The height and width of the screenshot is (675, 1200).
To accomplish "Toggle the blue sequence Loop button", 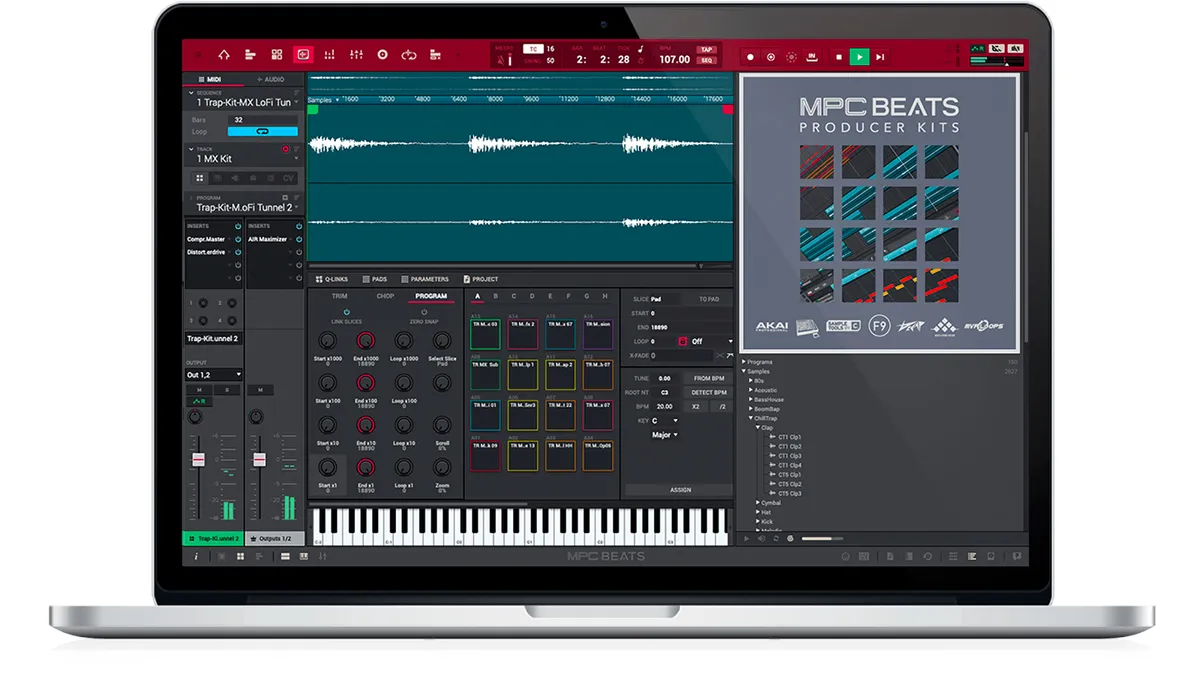I will pyautogui.click(x=262, y=131).
